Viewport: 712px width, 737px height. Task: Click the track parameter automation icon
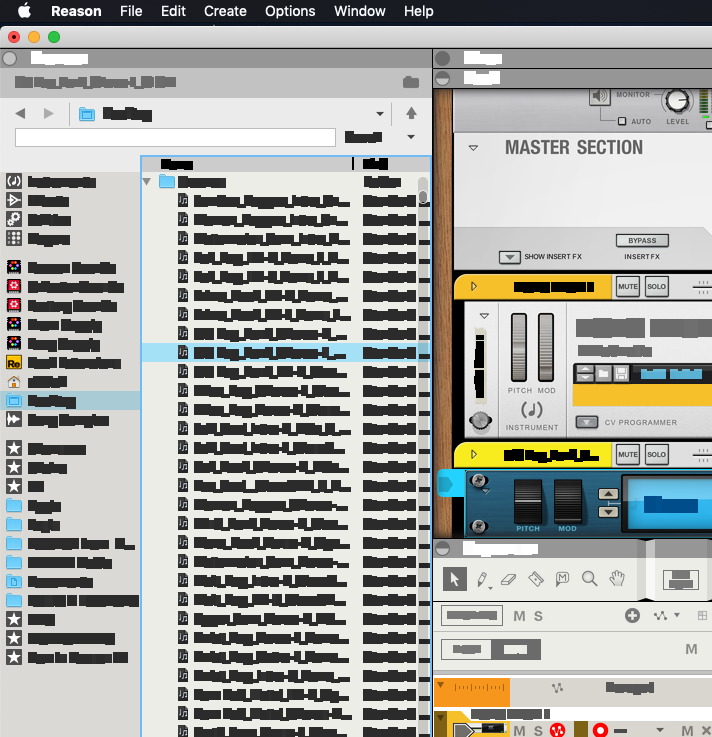[x=660, y=616]
